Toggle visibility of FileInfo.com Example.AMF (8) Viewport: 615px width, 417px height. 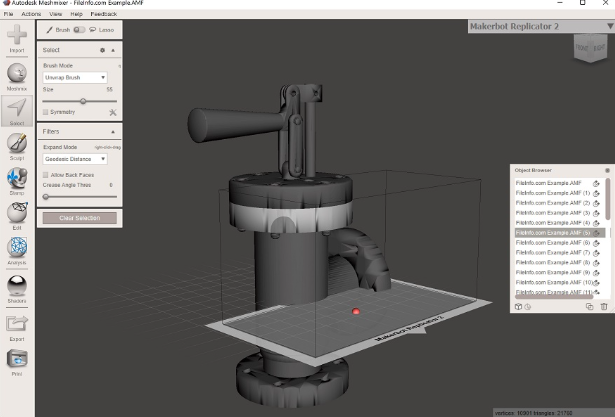[x=596, y=263]
